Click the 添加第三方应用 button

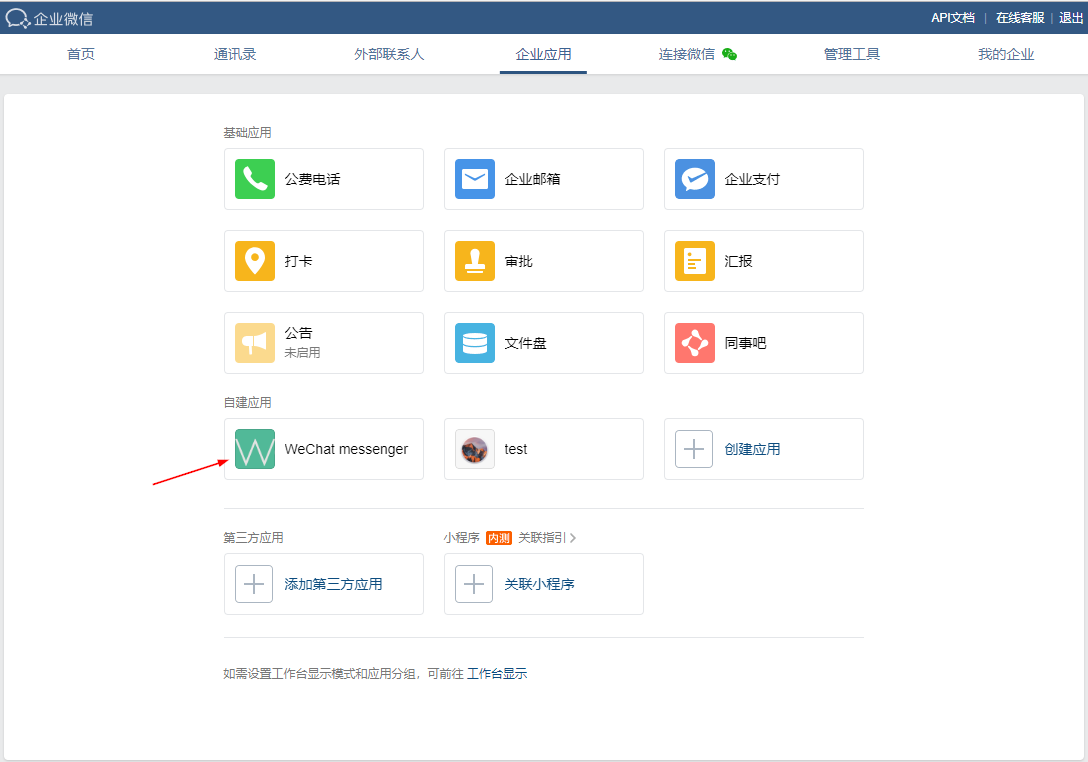pyautogui.click(x=324, y=584)
